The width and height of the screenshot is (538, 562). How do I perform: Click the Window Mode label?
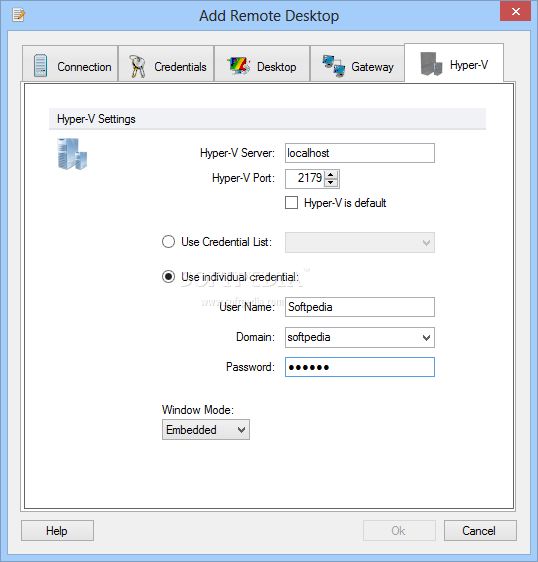pyautogui.click(x=198, y=410)
